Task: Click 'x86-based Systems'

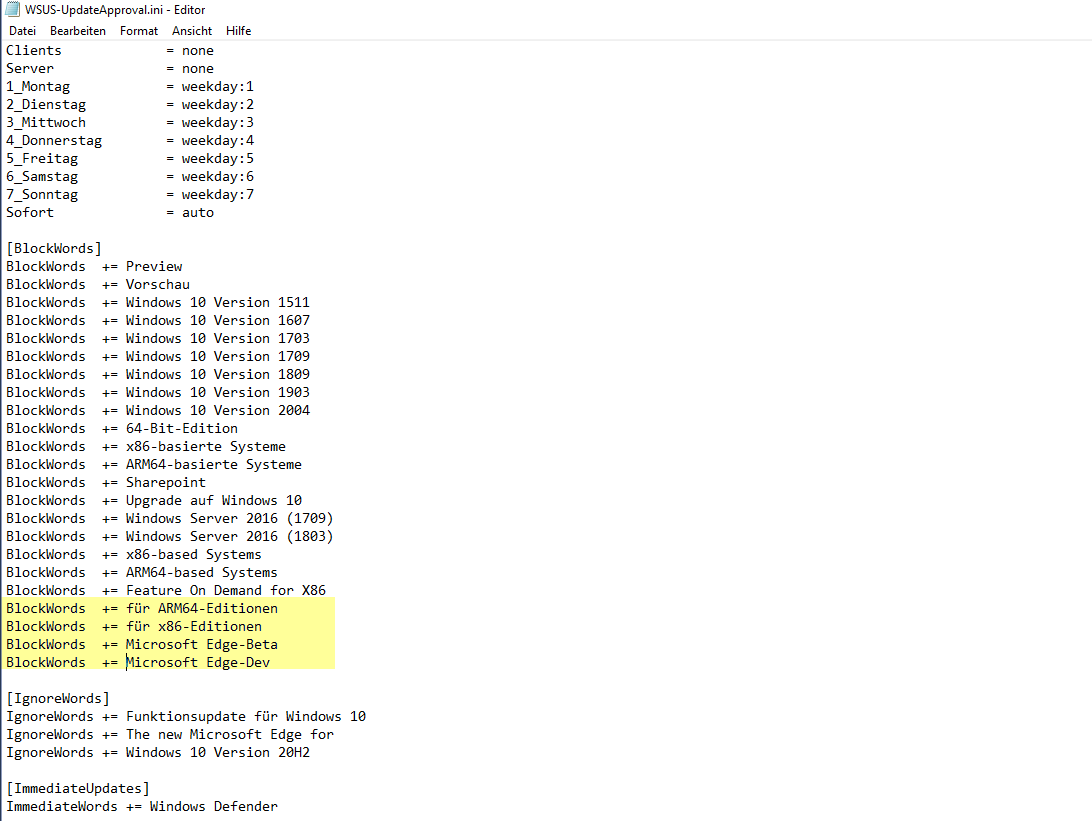Action: point(194,555)
